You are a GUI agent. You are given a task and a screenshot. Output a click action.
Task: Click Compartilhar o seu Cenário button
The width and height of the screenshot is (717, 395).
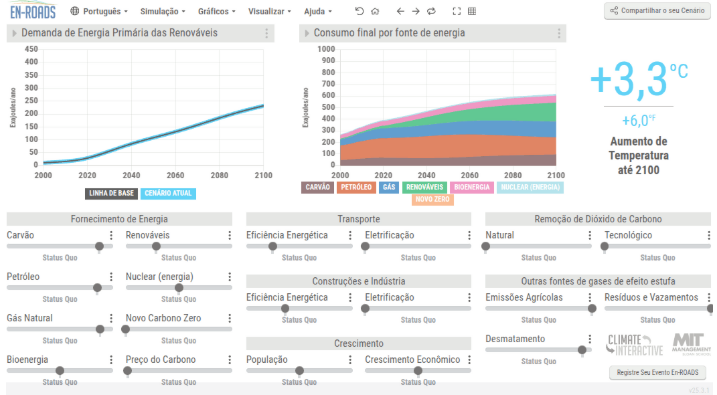(657, 11)
